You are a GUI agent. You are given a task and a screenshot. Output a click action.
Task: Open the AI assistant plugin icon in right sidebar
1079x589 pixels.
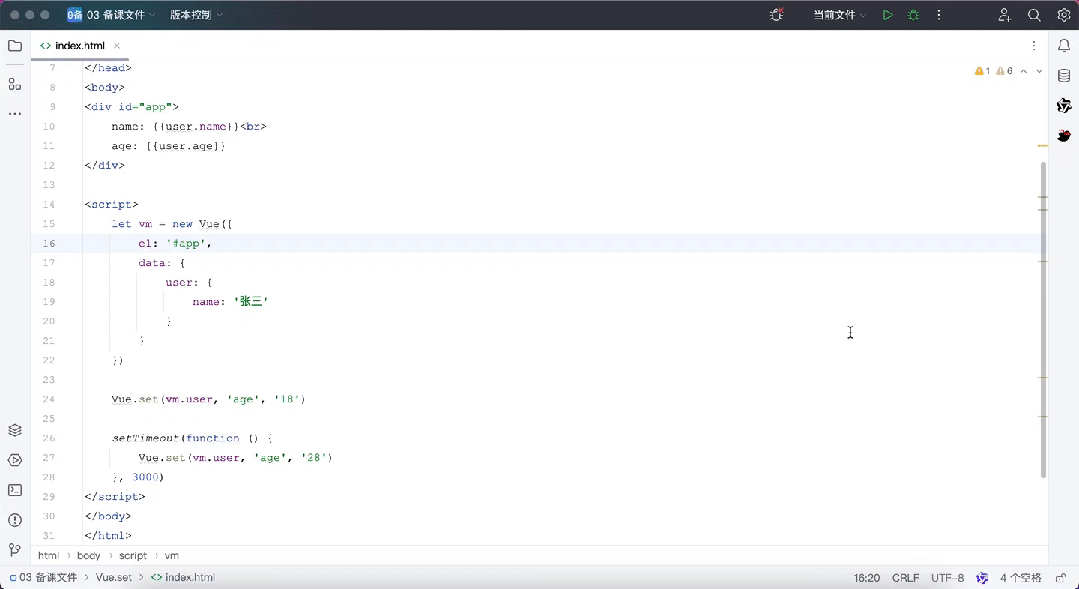click(x=1064, y=105)
